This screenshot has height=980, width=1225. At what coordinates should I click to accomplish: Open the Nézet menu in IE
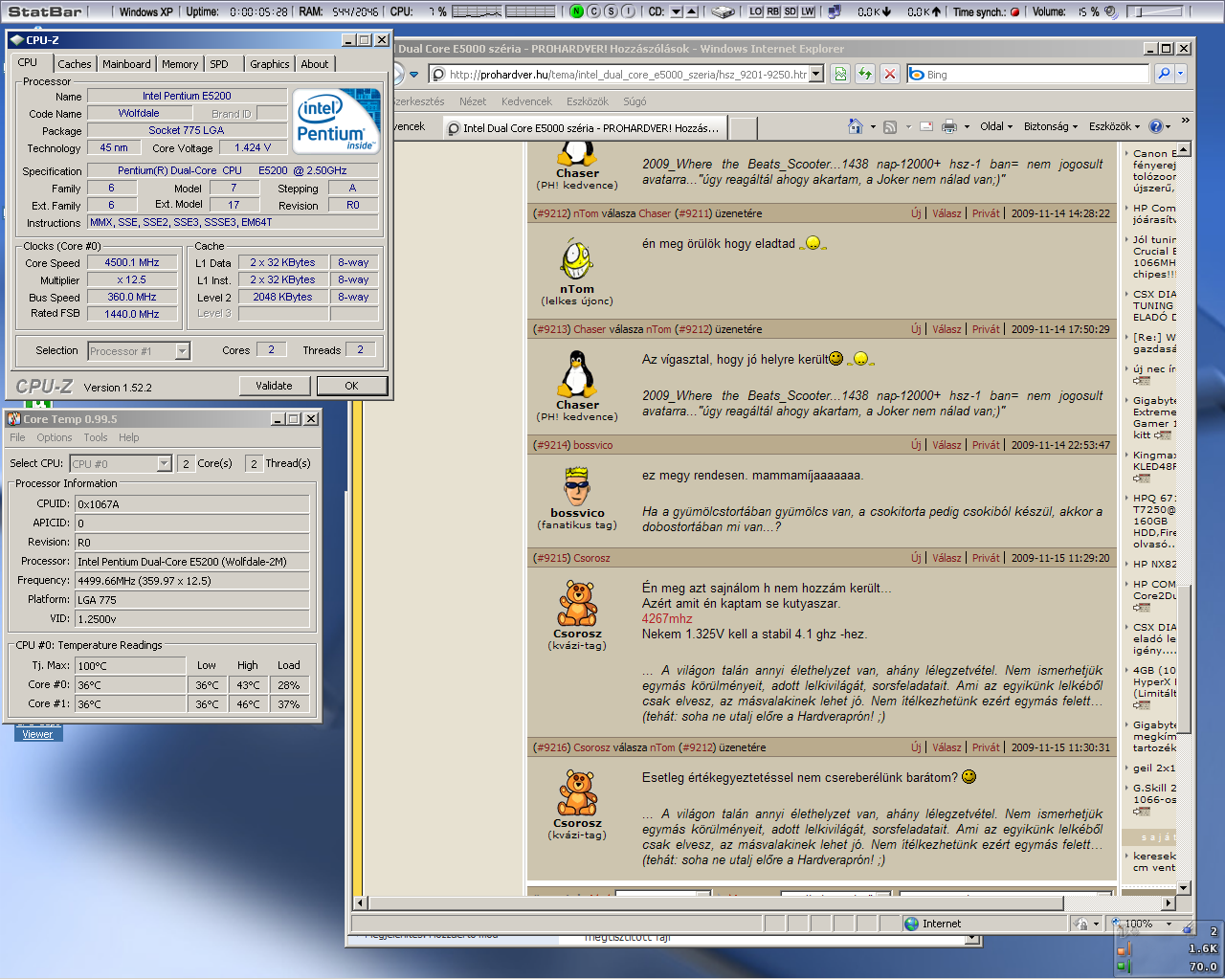[x=473, y=100]
